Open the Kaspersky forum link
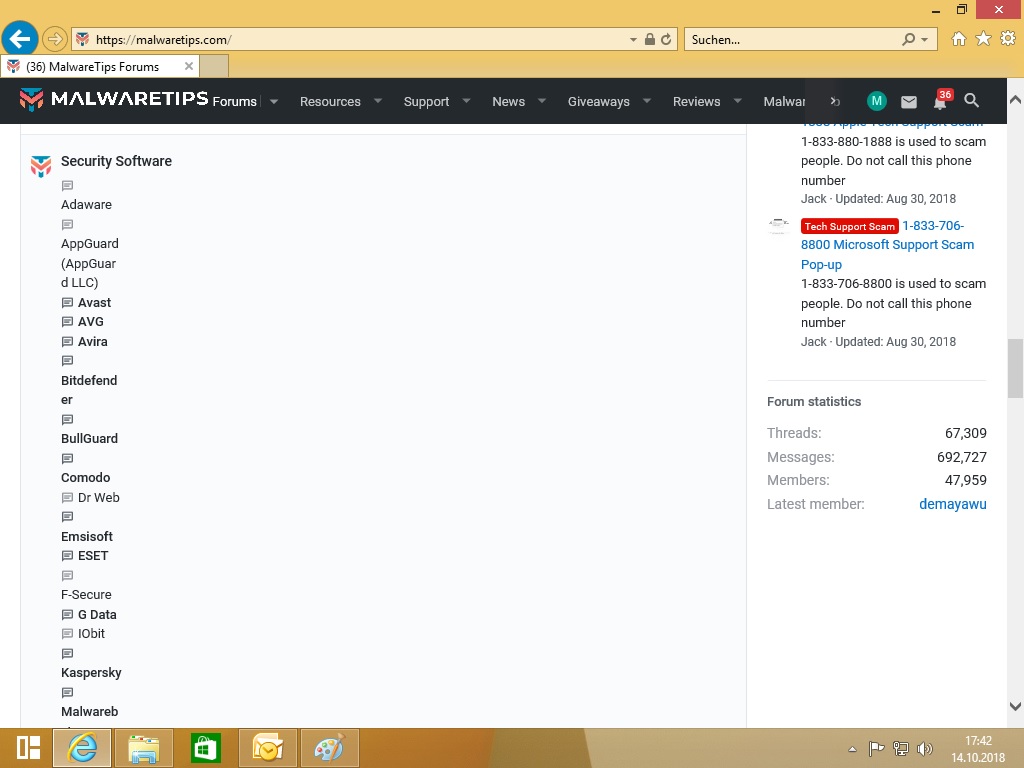Viewport: 1024px width, 768px height. tap(91, 673)
